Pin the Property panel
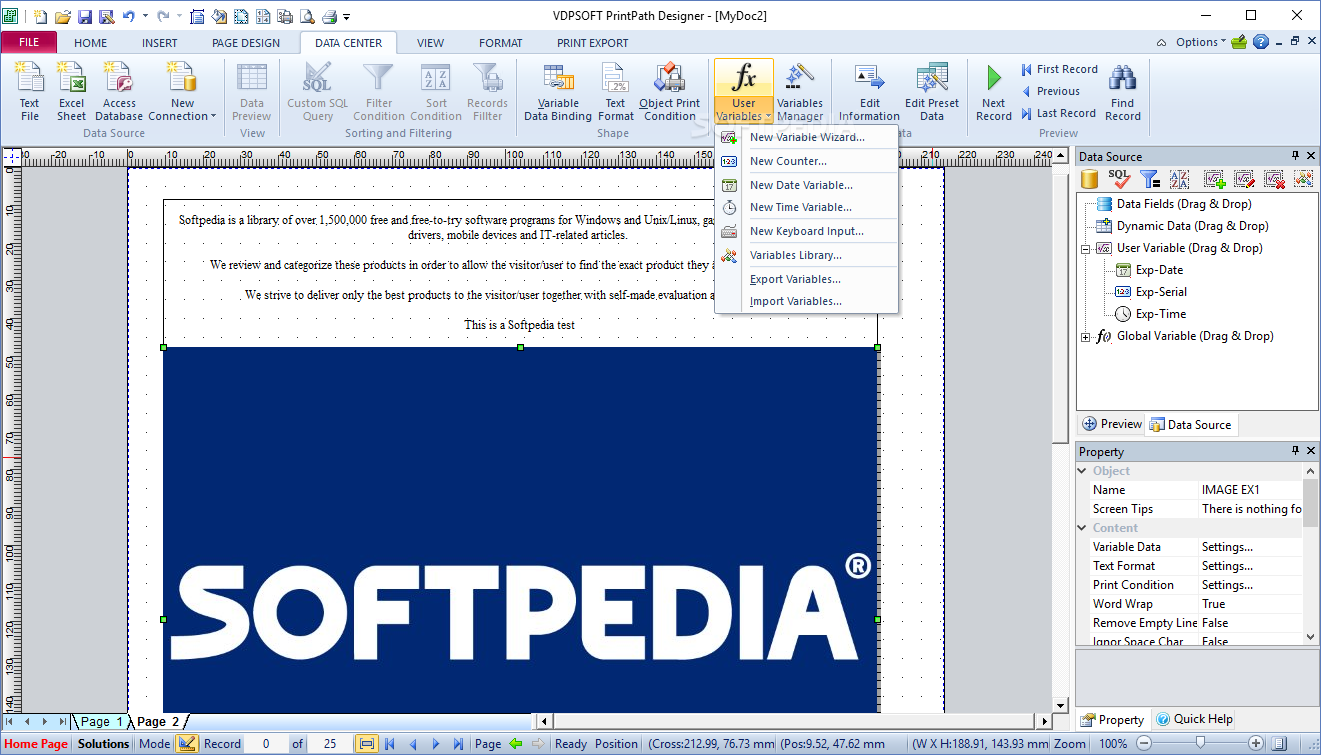 tap(1295, 451)
